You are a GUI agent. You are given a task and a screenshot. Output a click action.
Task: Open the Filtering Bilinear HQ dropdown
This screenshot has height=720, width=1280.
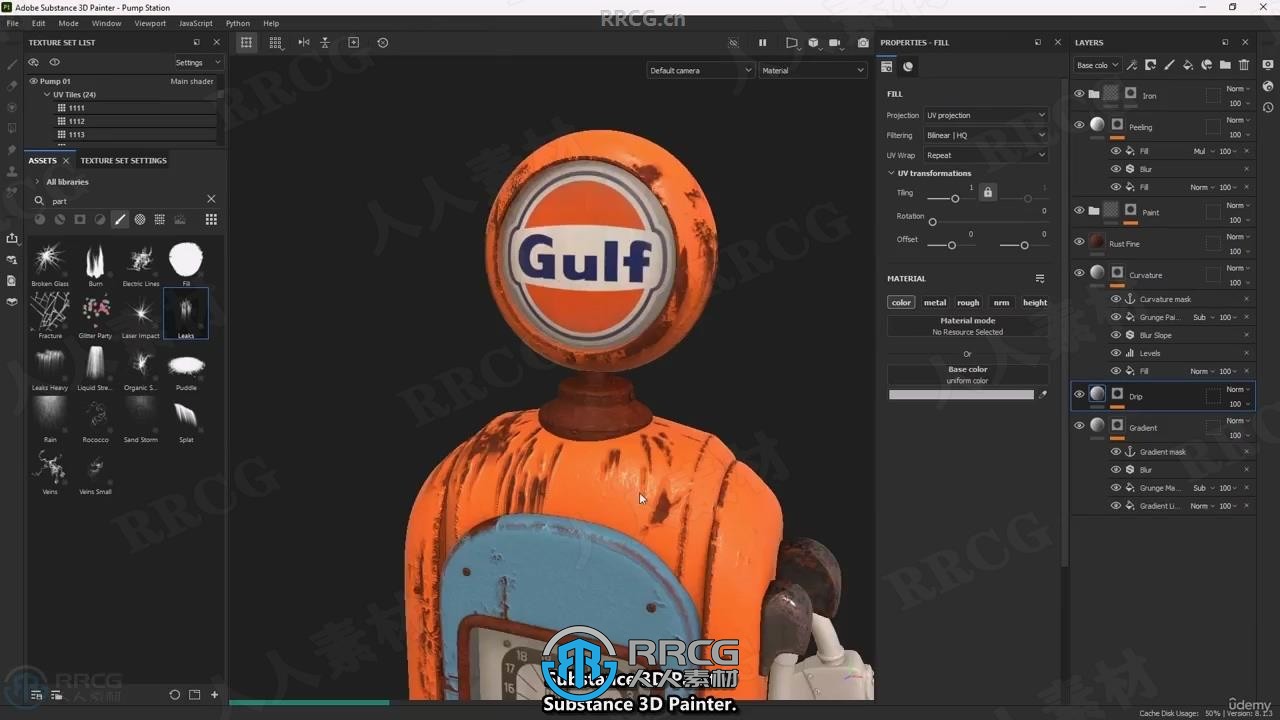point(985,135)
